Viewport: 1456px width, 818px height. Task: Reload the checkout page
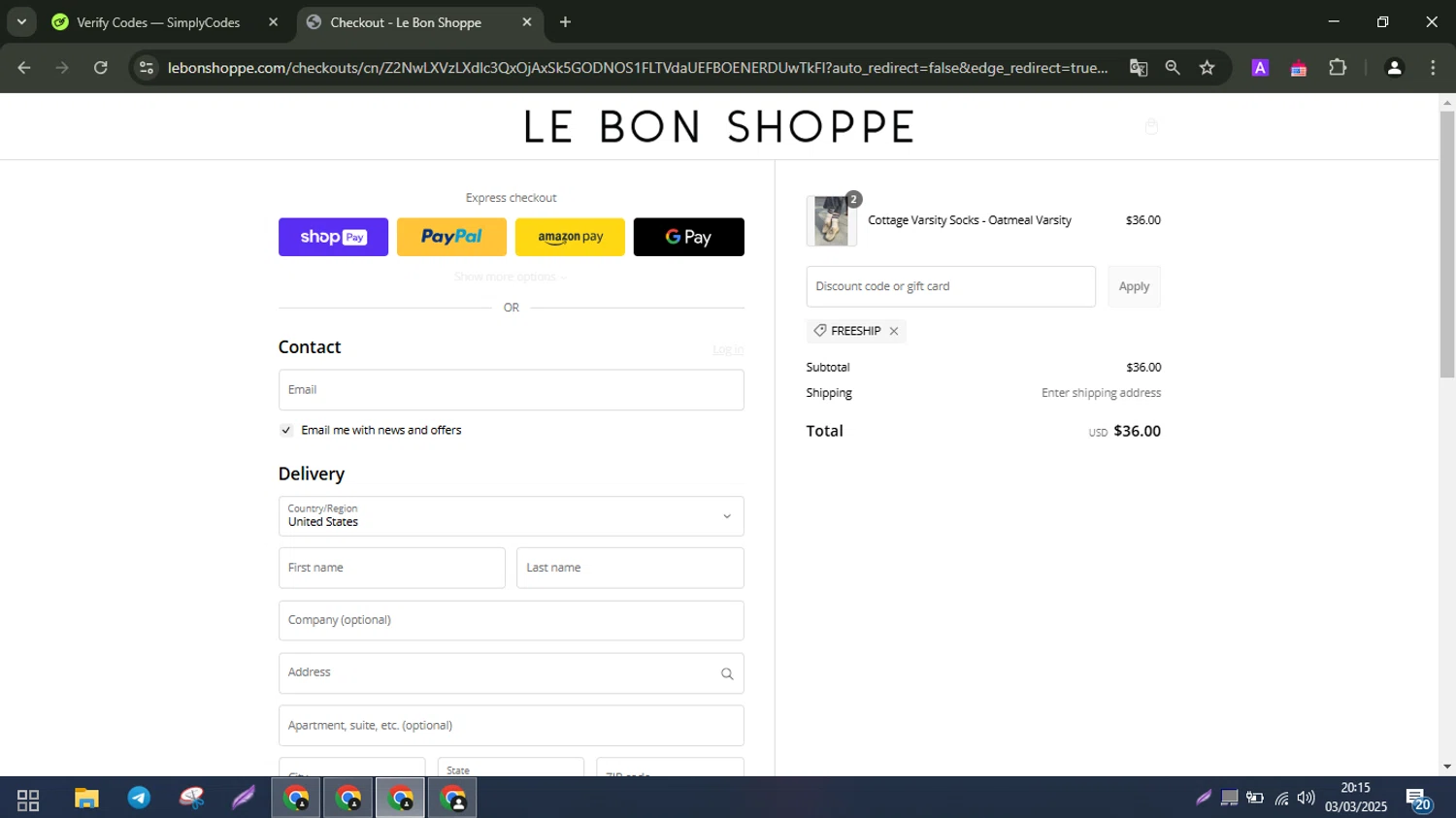(x=100, y=68)
